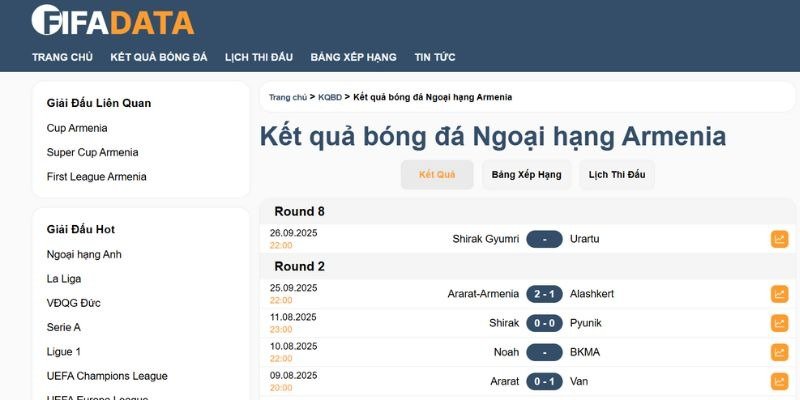Open stats chart icon for Shirak Gyumri–Urartu
This screenshot has width=800, height=400.
pos(779,239)
